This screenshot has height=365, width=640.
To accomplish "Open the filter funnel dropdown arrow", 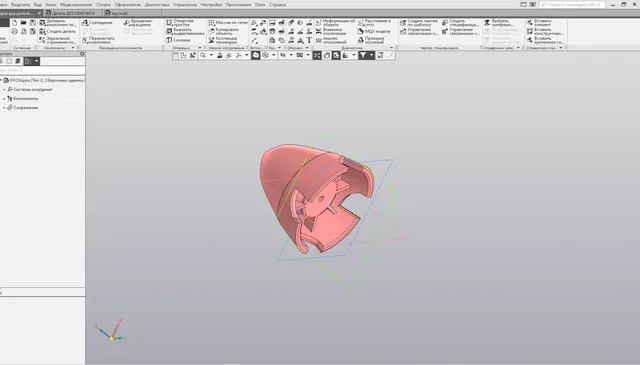I will (371, 56).
